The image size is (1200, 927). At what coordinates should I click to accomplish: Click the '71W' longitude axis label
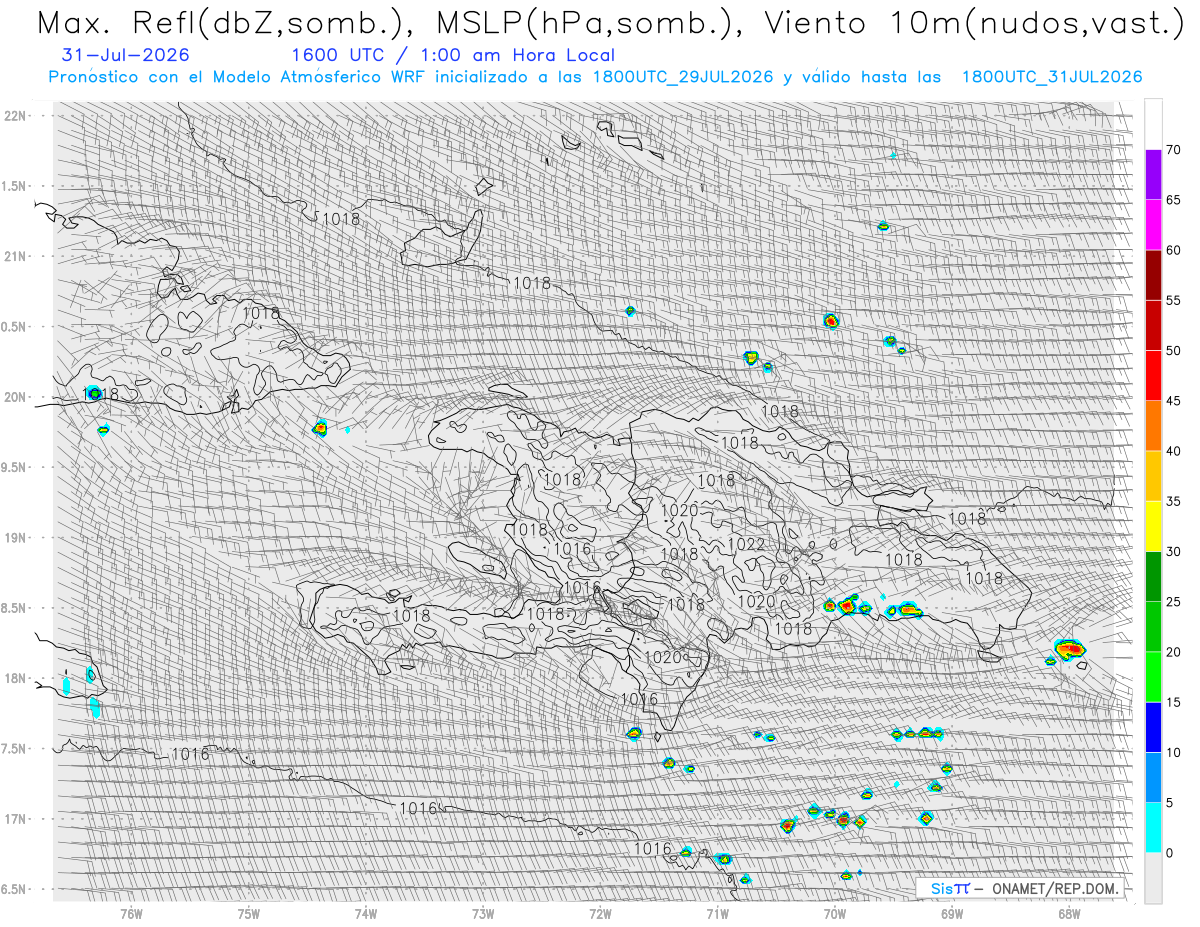click(x=717, y=913)
